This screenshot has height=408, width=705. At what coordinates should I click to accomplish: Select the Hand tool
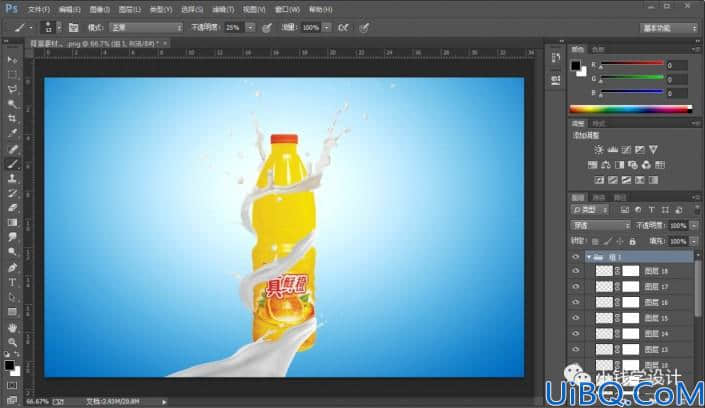point(12,327)
